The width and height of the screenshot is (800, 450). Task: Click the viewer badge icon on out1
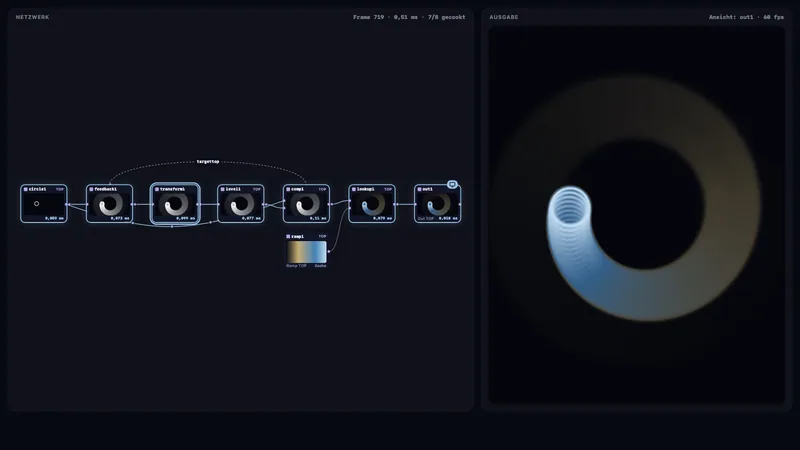[452, 184]
